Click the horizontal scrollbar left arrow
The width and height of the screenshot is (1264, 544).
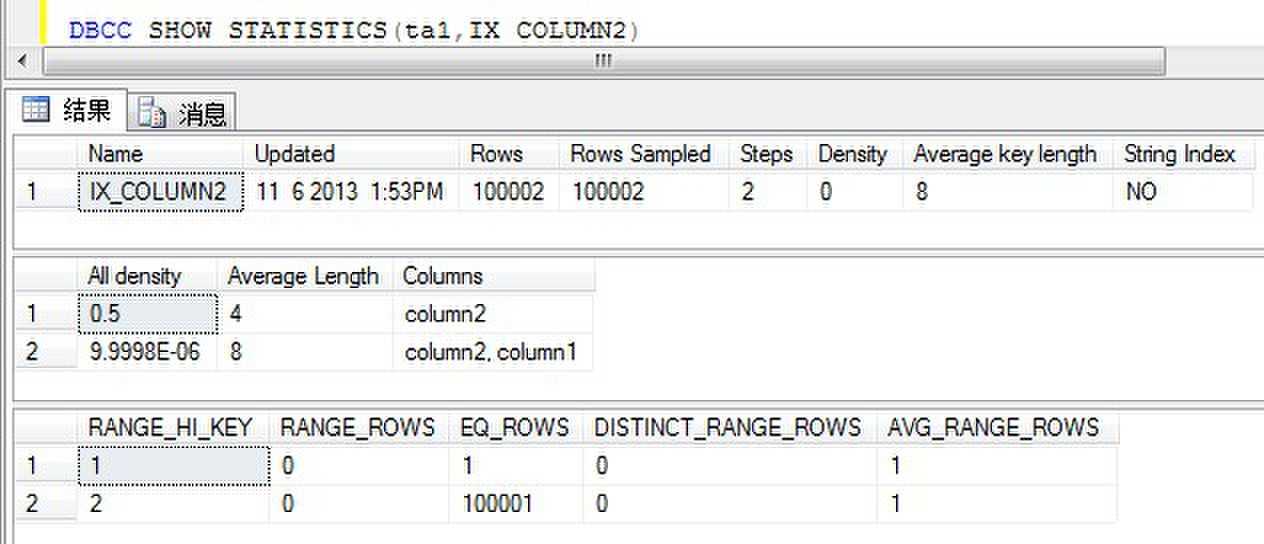coord(22,62)
